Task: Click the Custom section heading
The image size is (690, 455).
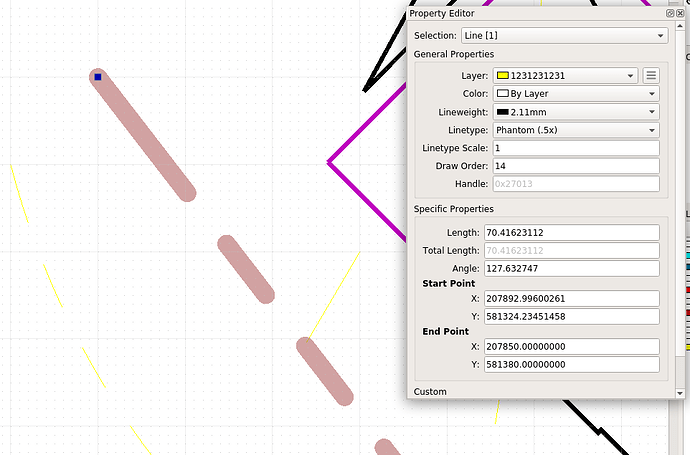Action: [x=430, y=392]
